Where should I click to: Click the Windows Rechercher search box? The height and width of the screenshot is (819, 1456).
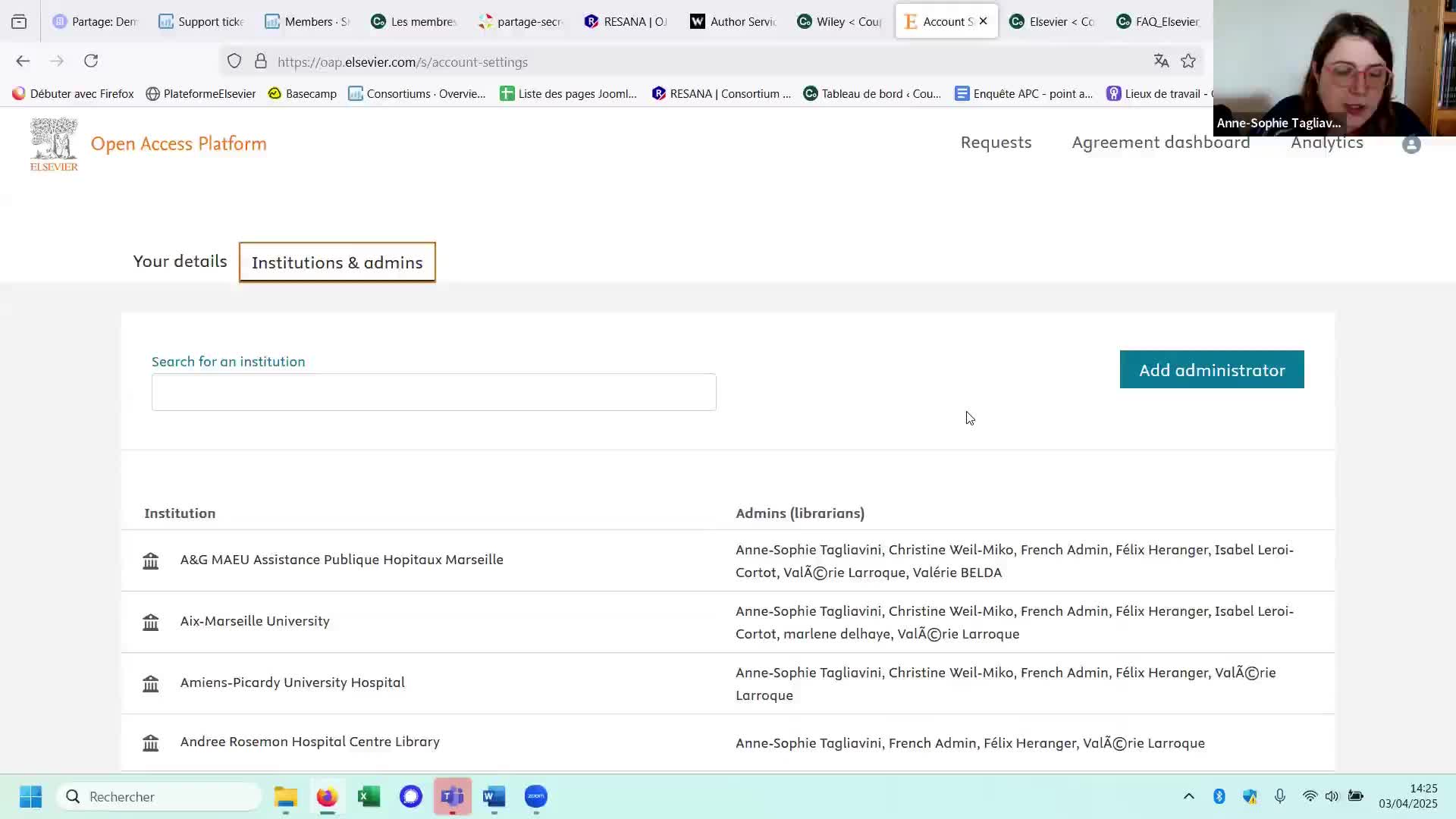coord(159,796)
